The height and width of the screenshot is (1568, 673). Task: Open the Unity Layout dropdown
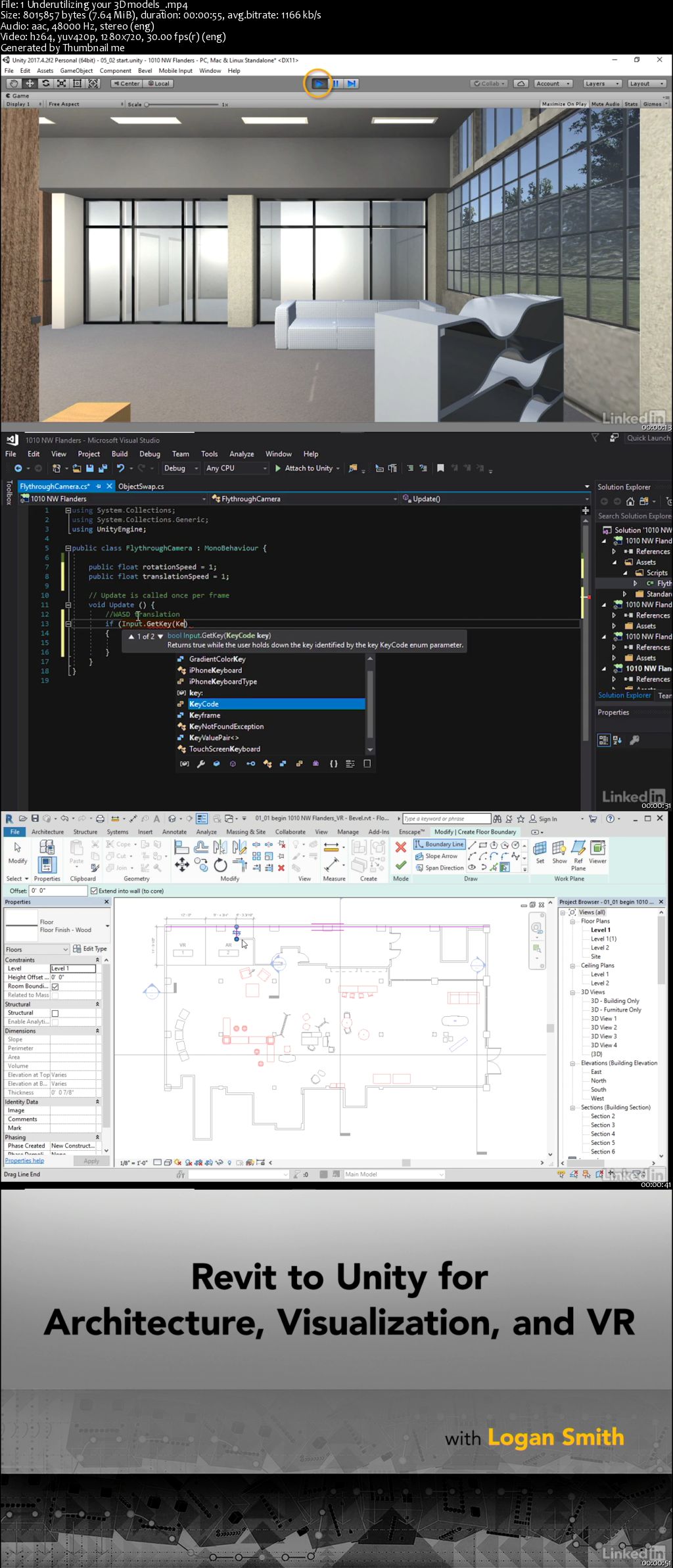pos(646,83)
